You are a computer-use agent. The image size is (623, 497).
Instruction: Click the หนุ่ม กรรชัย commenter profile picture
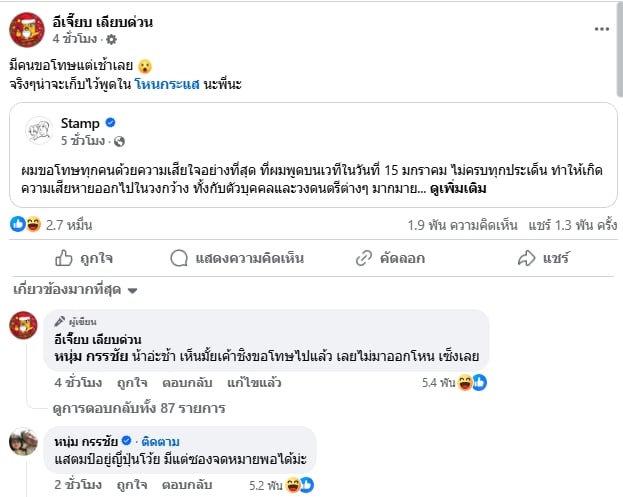[25, 441]
